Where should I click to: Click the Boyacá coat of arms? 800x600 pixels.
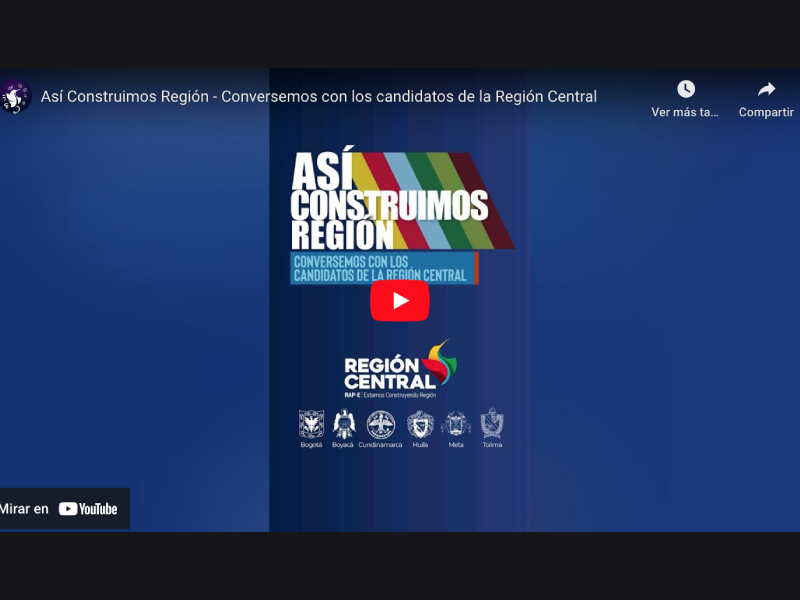[343, 424]
